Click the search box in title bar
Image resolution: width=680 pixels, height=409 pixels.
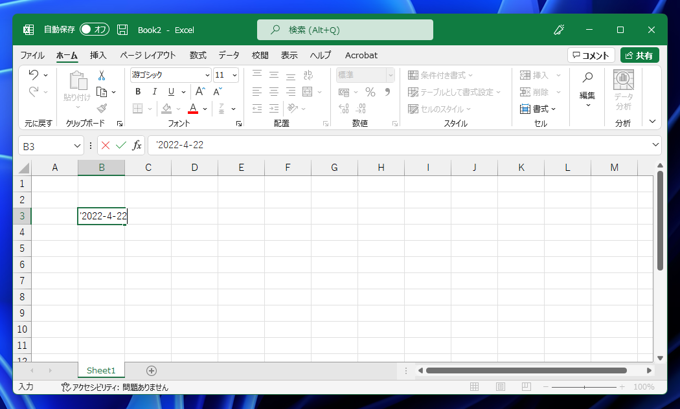tap(345, 30)
